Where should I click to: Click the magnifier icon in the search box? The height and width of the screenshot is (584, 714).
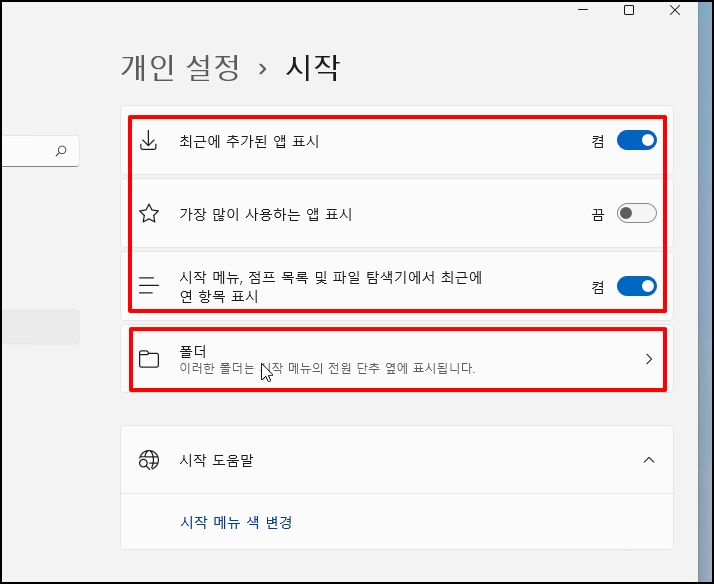point(61,151)
